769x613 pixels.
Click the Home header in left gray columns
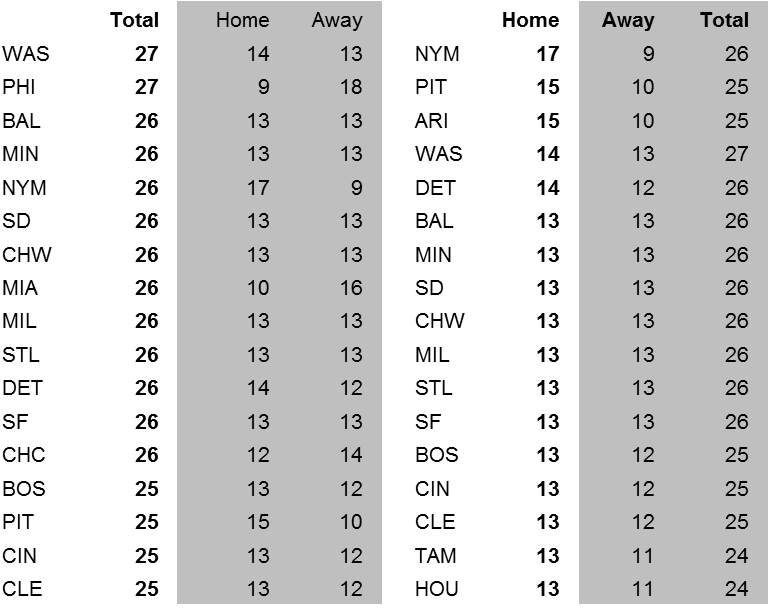coord(242,20)
